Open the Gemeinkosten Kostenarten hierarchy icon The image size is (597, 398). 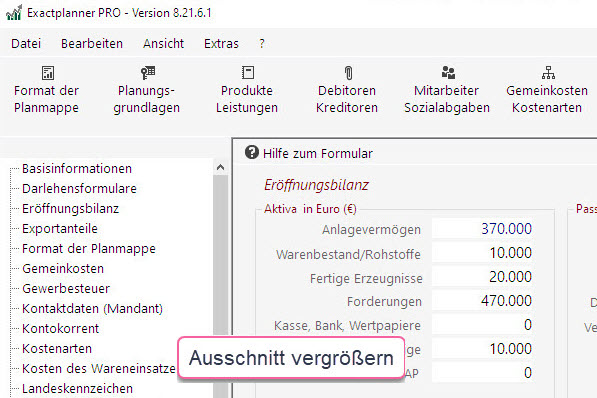(x=548, y=72)
